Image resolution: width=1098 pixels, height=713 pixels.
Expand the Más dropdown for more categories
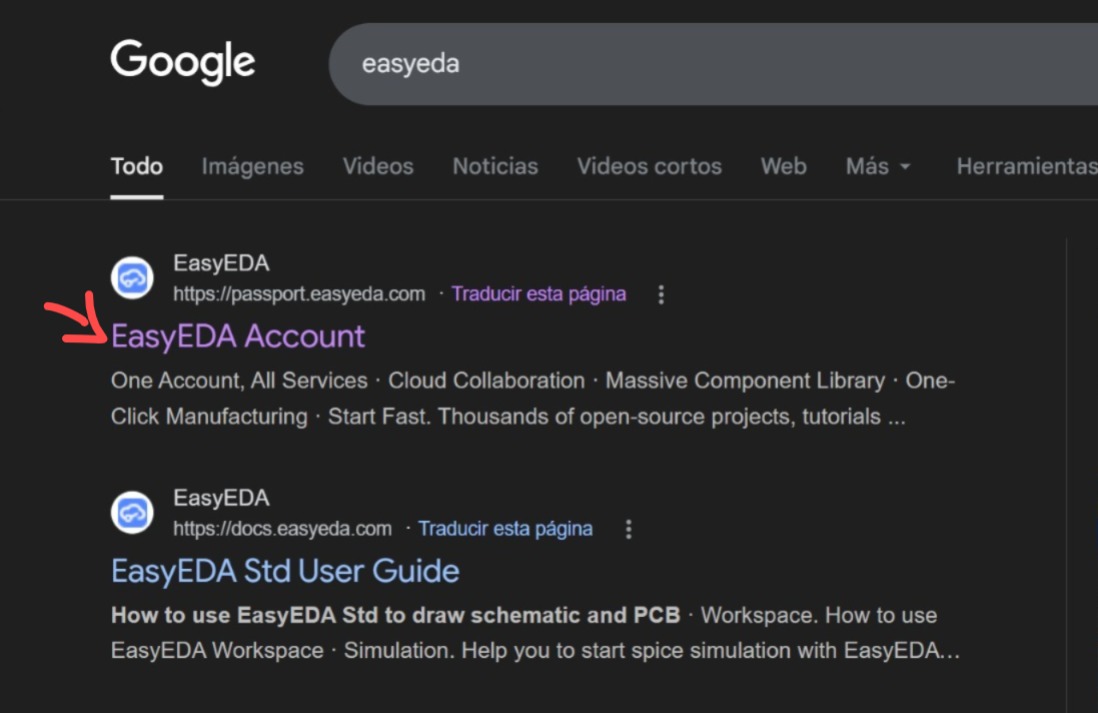(x=876, y=166)
